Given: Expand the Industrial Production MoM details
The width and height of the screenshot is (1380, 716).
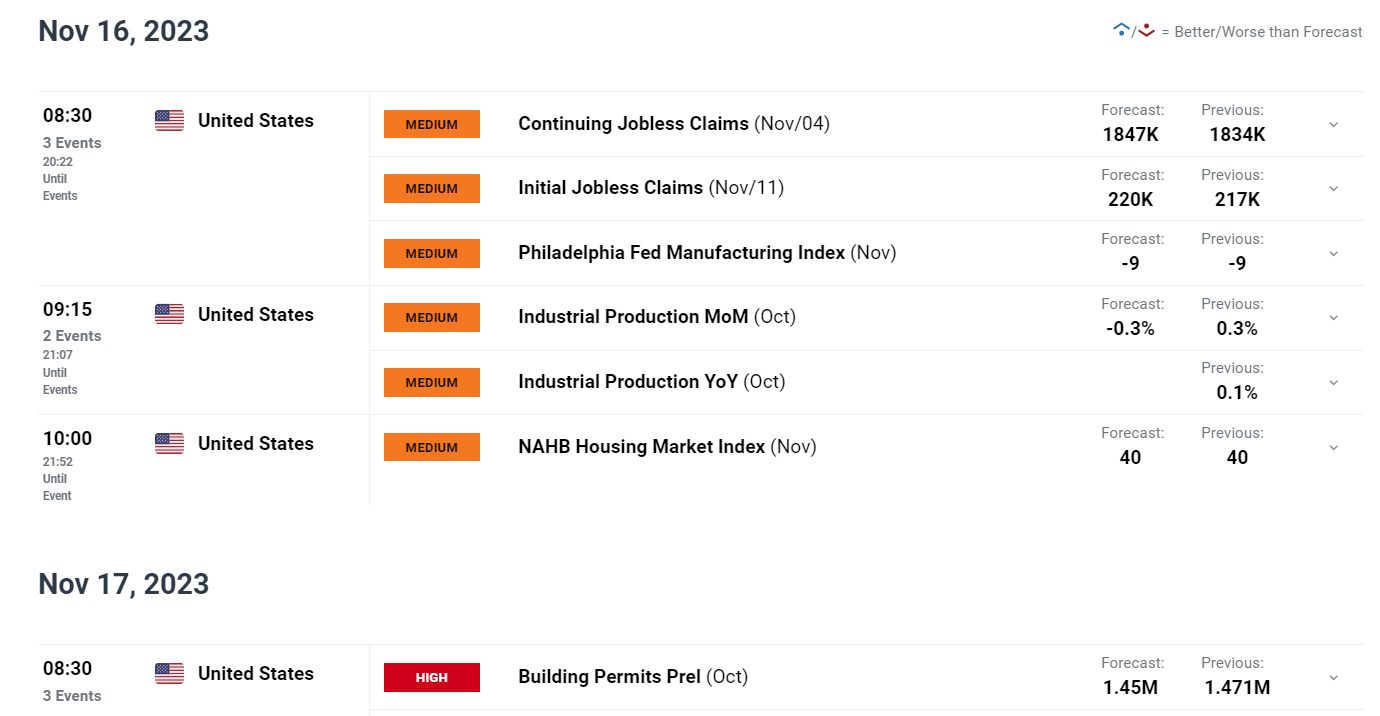Looking at the screenshot, I should [1333, 317].
